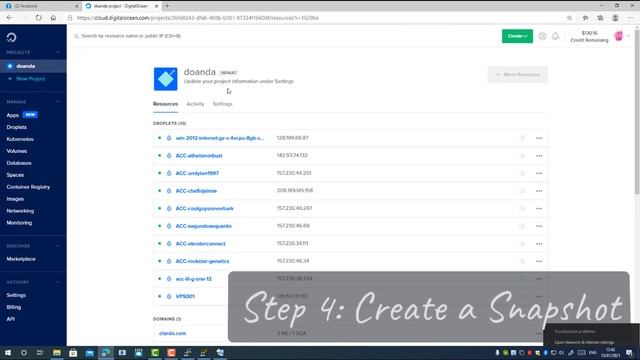Click the globe icon beside Create button
This screenshot has height=360, width=640.
tap(542, 36)
